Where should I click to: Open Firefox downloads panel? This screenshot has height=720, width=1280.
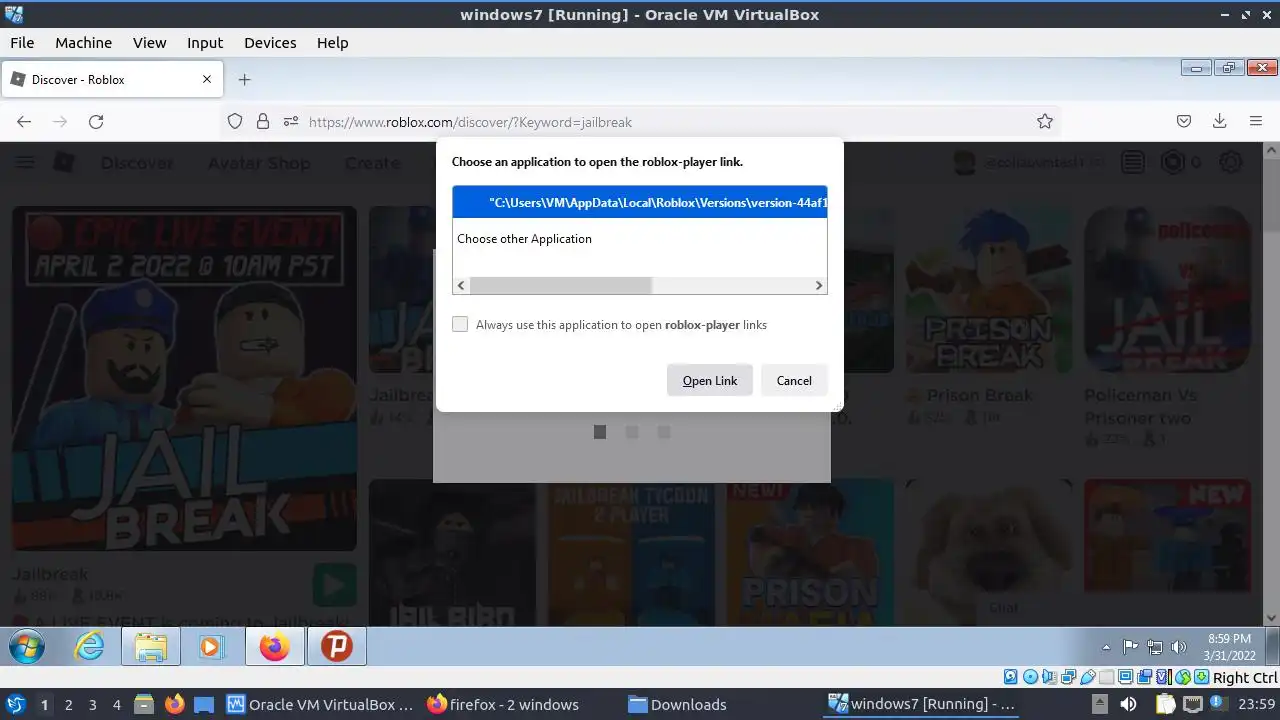pyautogui.click(x=1220, y=121)
